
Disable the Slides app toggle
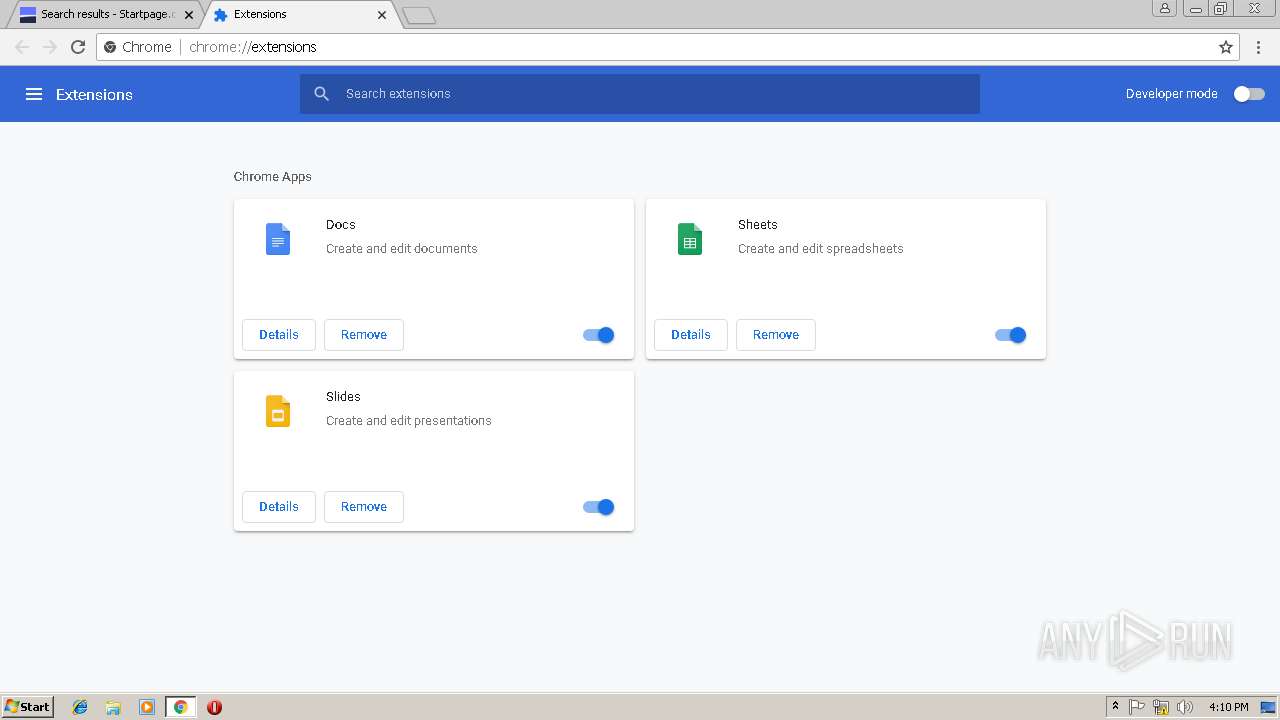(599, 507)
